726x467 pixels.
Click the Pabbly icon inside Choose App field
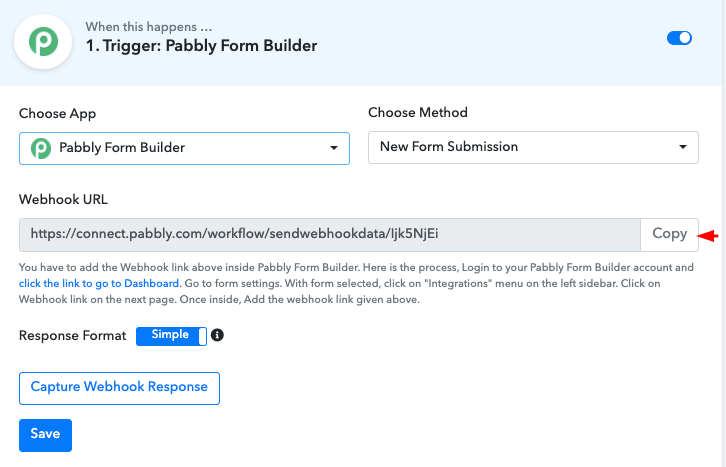pos(41,148)
